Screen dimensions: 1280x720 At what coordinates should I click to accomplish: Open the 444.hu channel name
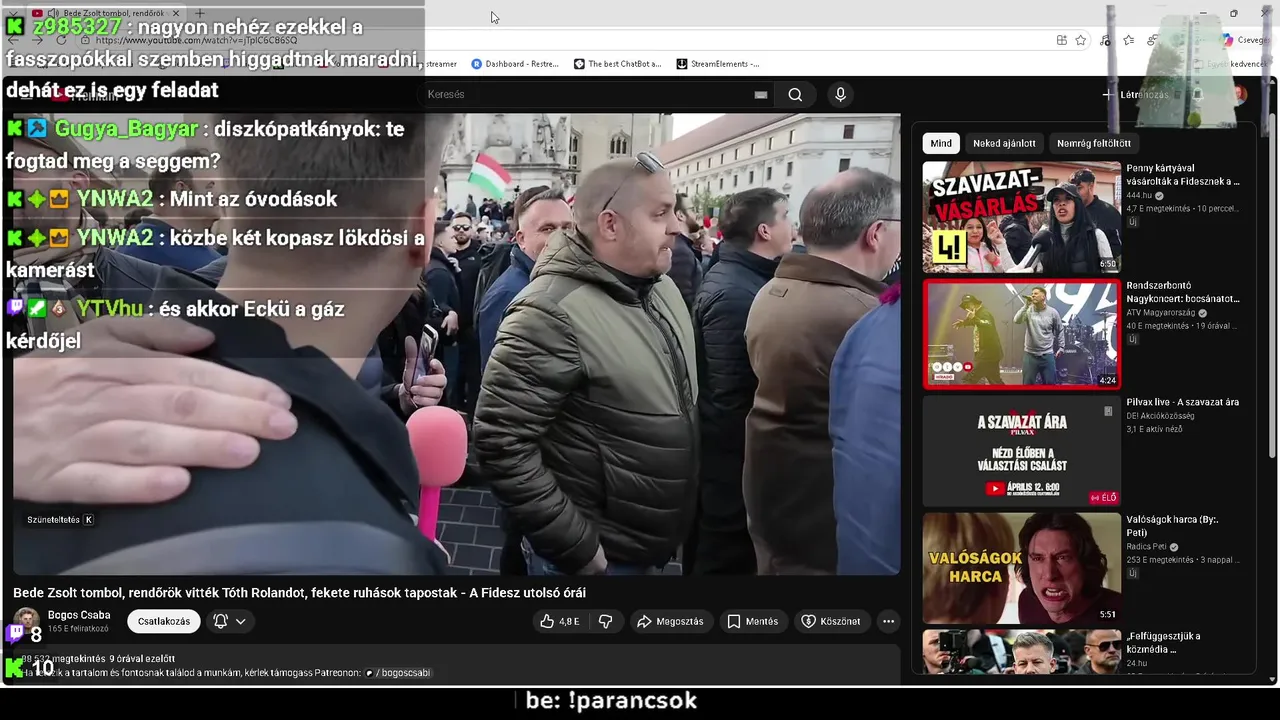1139,195
